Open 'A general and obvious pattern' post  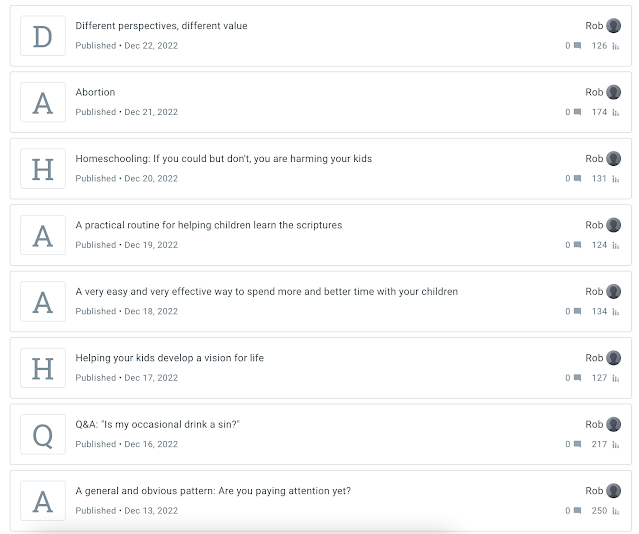coord(213,491)
